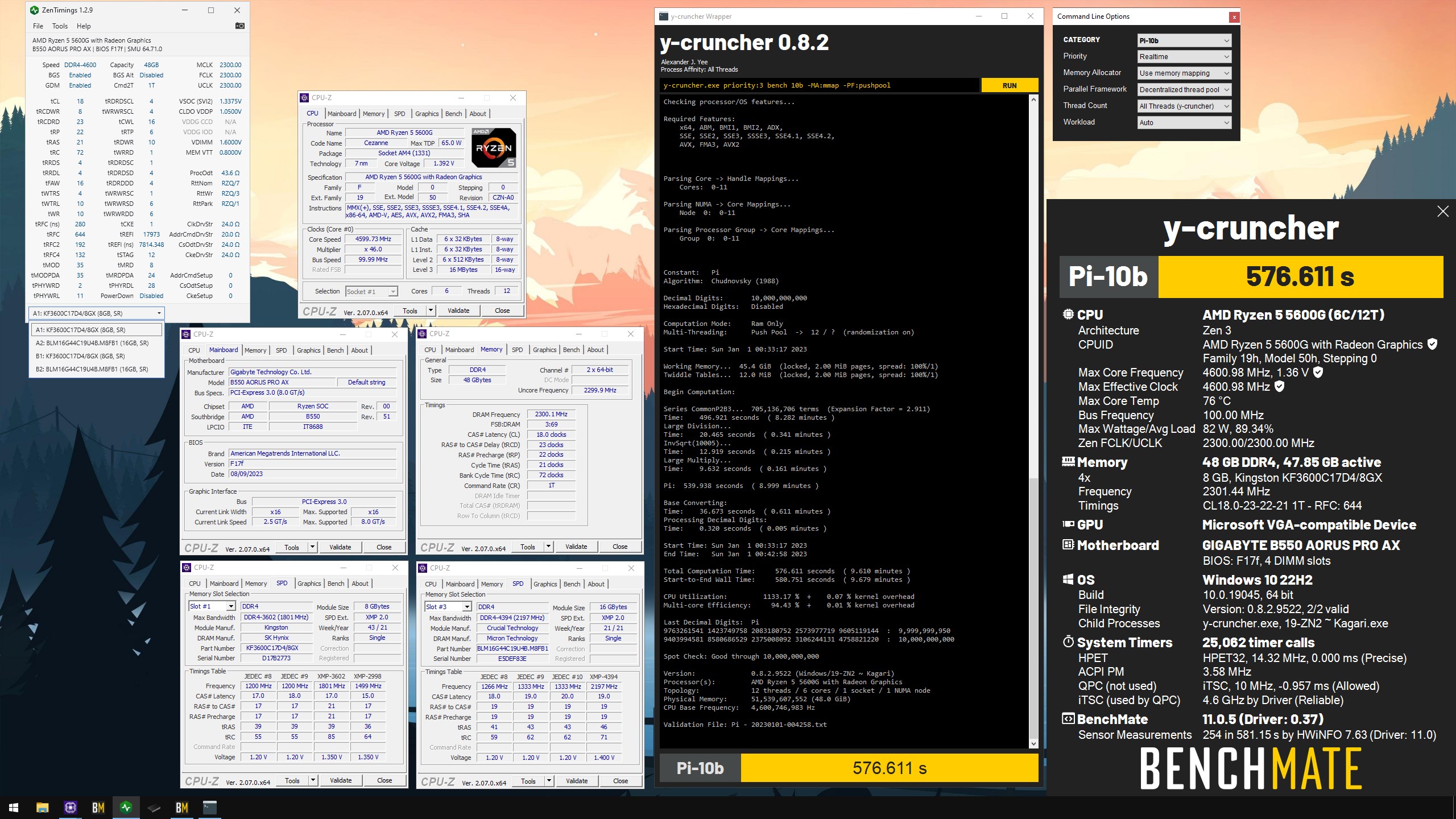This screenshot has width=1456, height=819.
Task: Click CPUID verified shield icon in BenchMate
Action: coord(1432,344)
